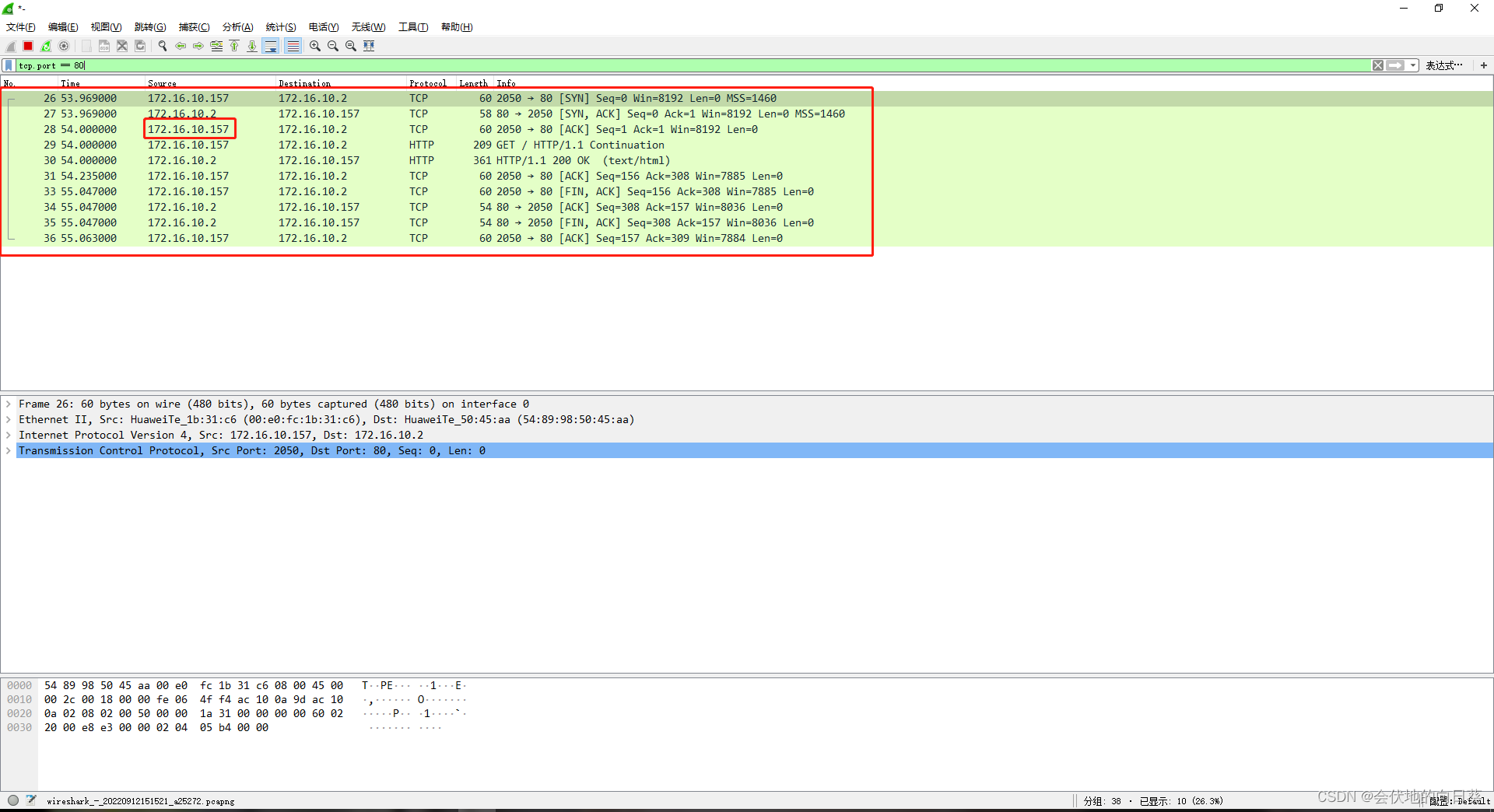Add a filter button with plus
The width and height of the screenshot is (1494, 812).
(1484, 65)
